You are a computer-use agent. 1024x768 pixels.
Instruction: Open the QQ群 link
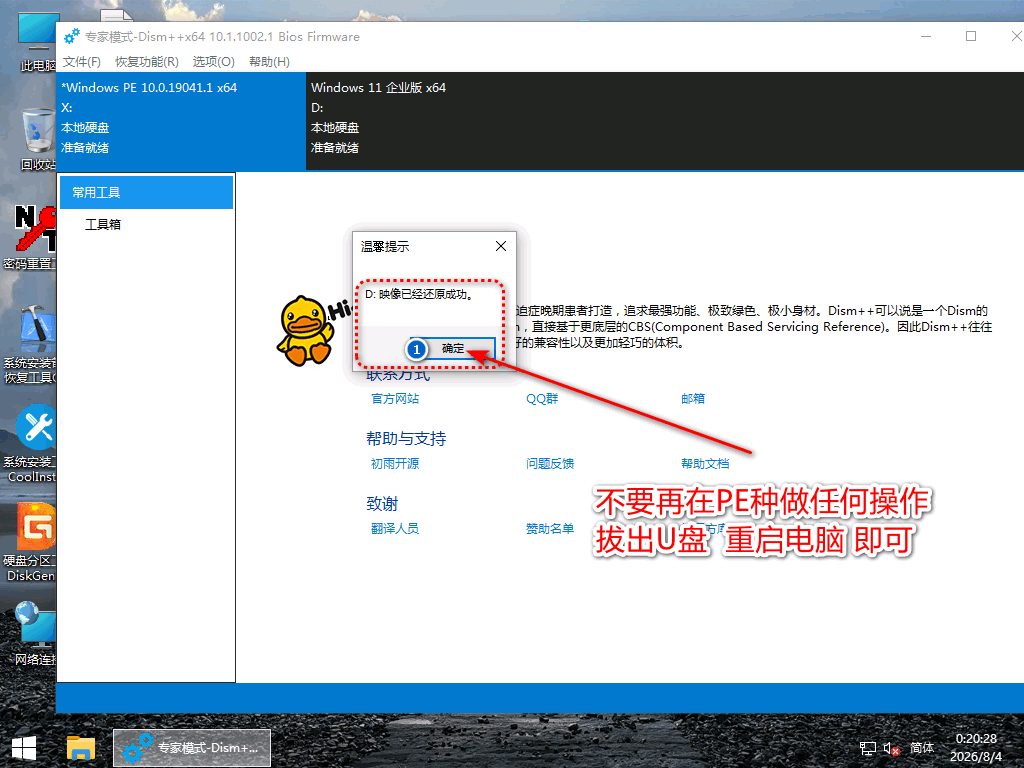tap(542, 398)
